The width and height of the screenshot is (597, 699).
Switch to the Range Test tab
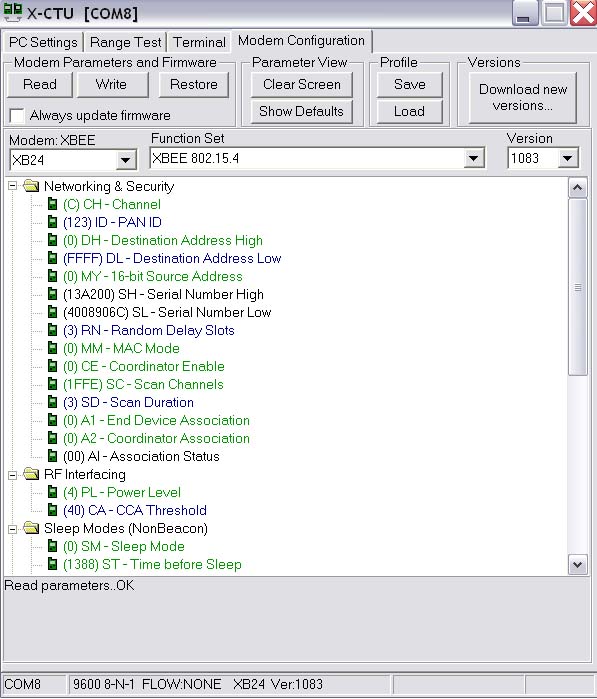pos(125,42)
